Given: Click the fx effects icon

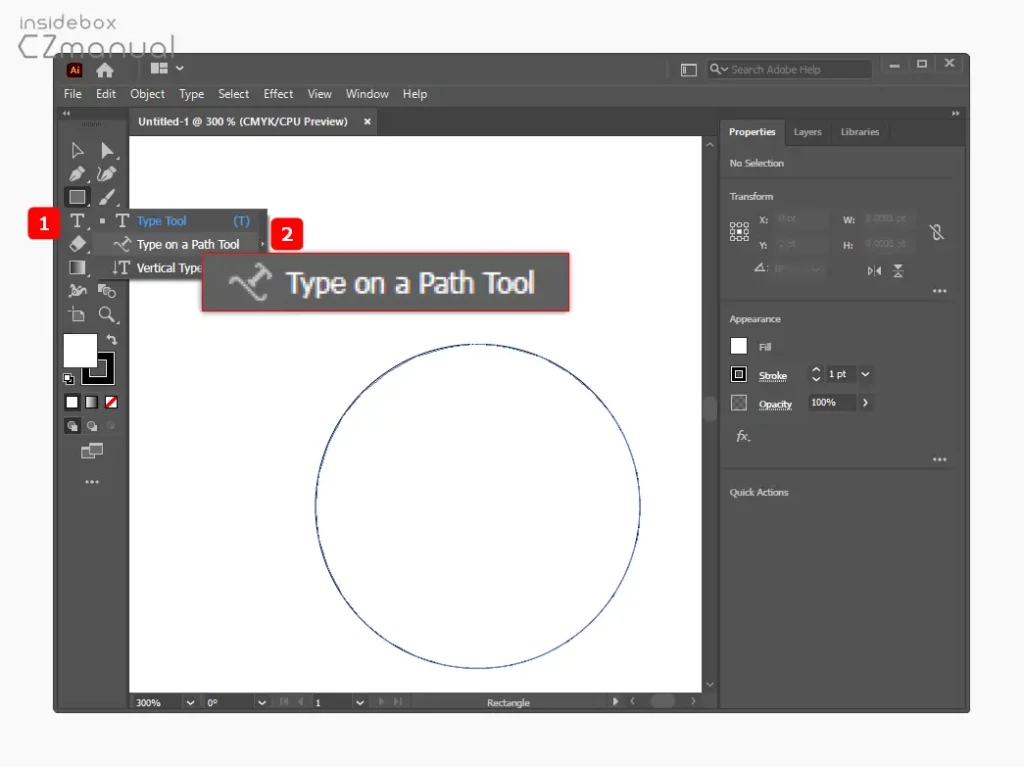Looking at the screenshot, I should pyautogui.click(x=743, y=436).
